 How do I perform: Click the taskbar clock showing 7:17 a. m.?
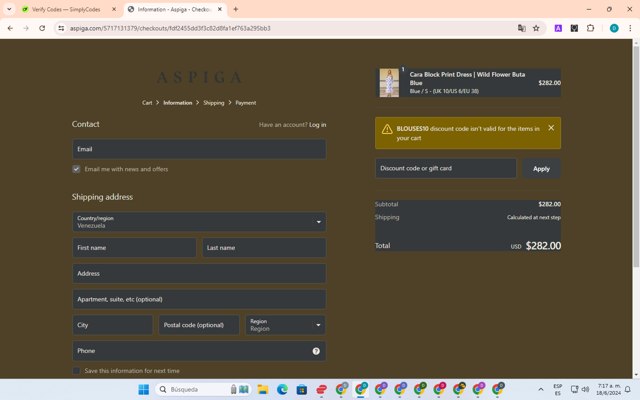coord(608,389)
